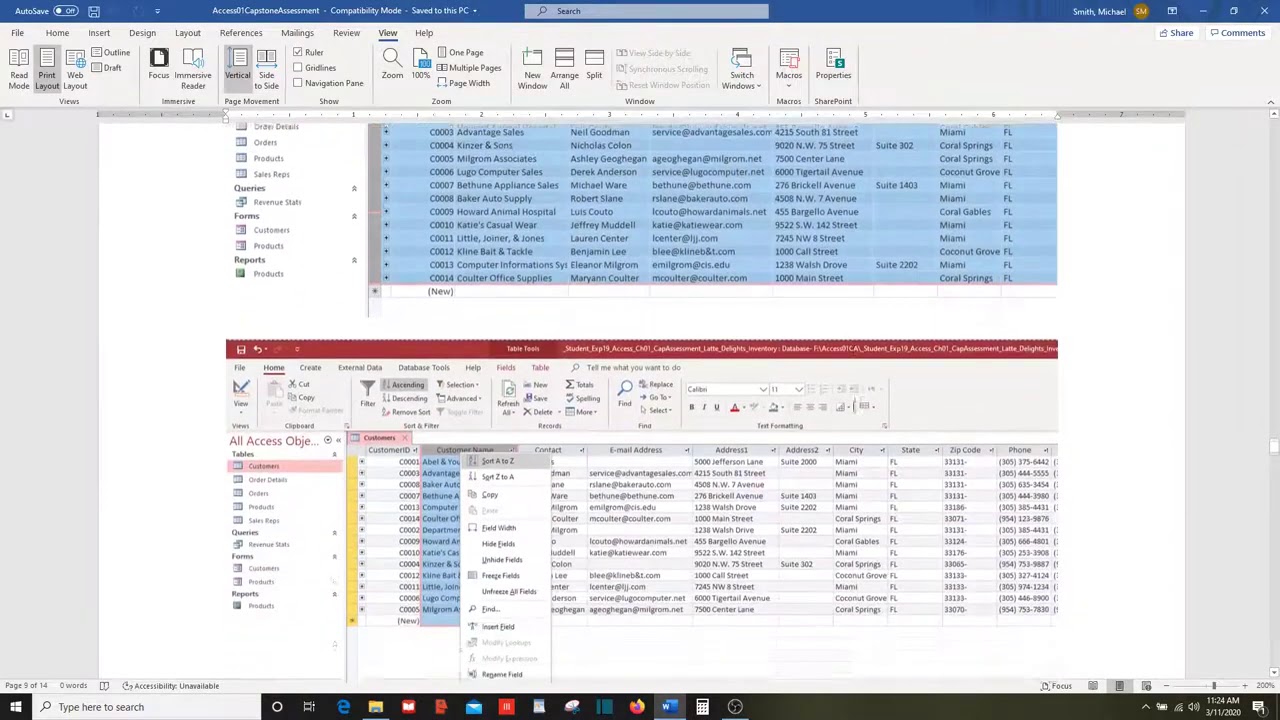Viewport: 1280px width, 720px height.
Task: Open the proofing check icon in status bar
Action: (x=103, y=686)
